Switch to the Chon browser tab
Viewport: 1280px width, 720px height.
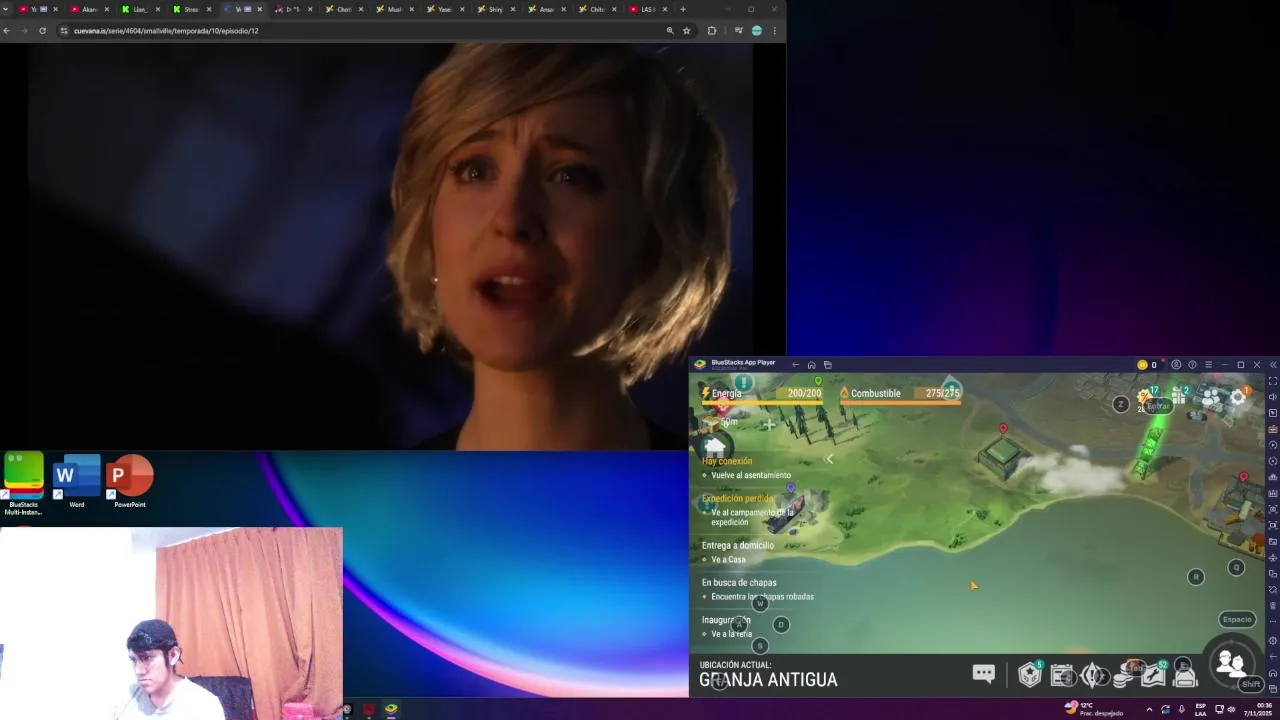[343, 9]
